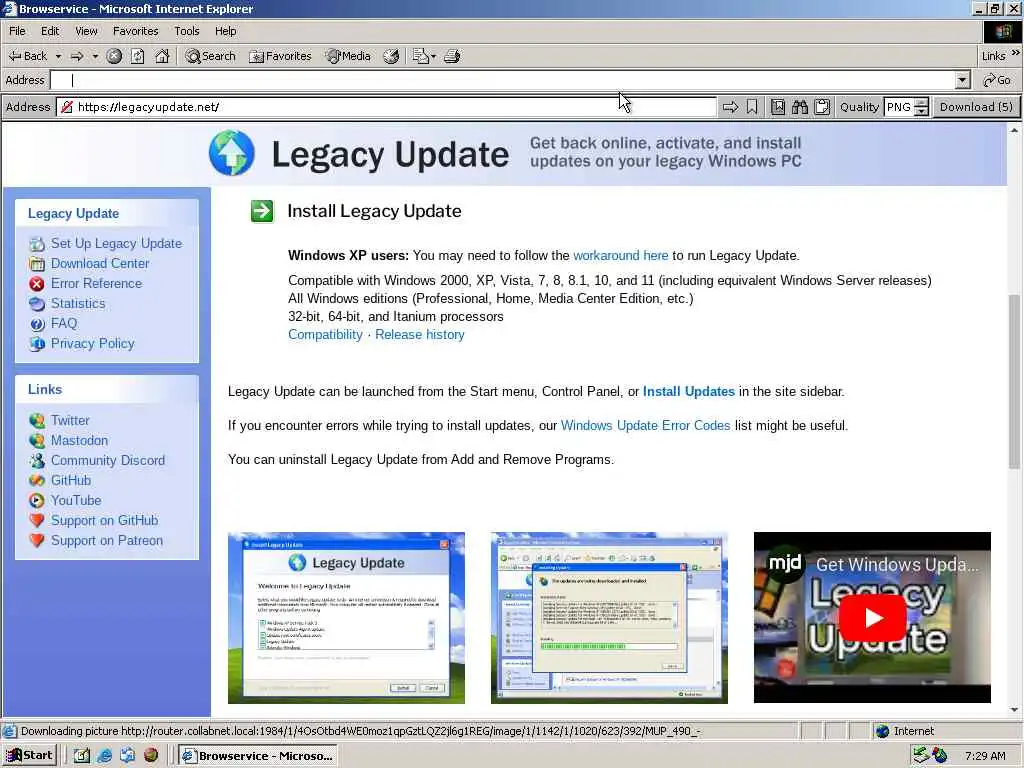Open the bookmarks list icon in Browservice bar
The height and width of the screenshot is (768, 1024).
[x=778, y=107]
